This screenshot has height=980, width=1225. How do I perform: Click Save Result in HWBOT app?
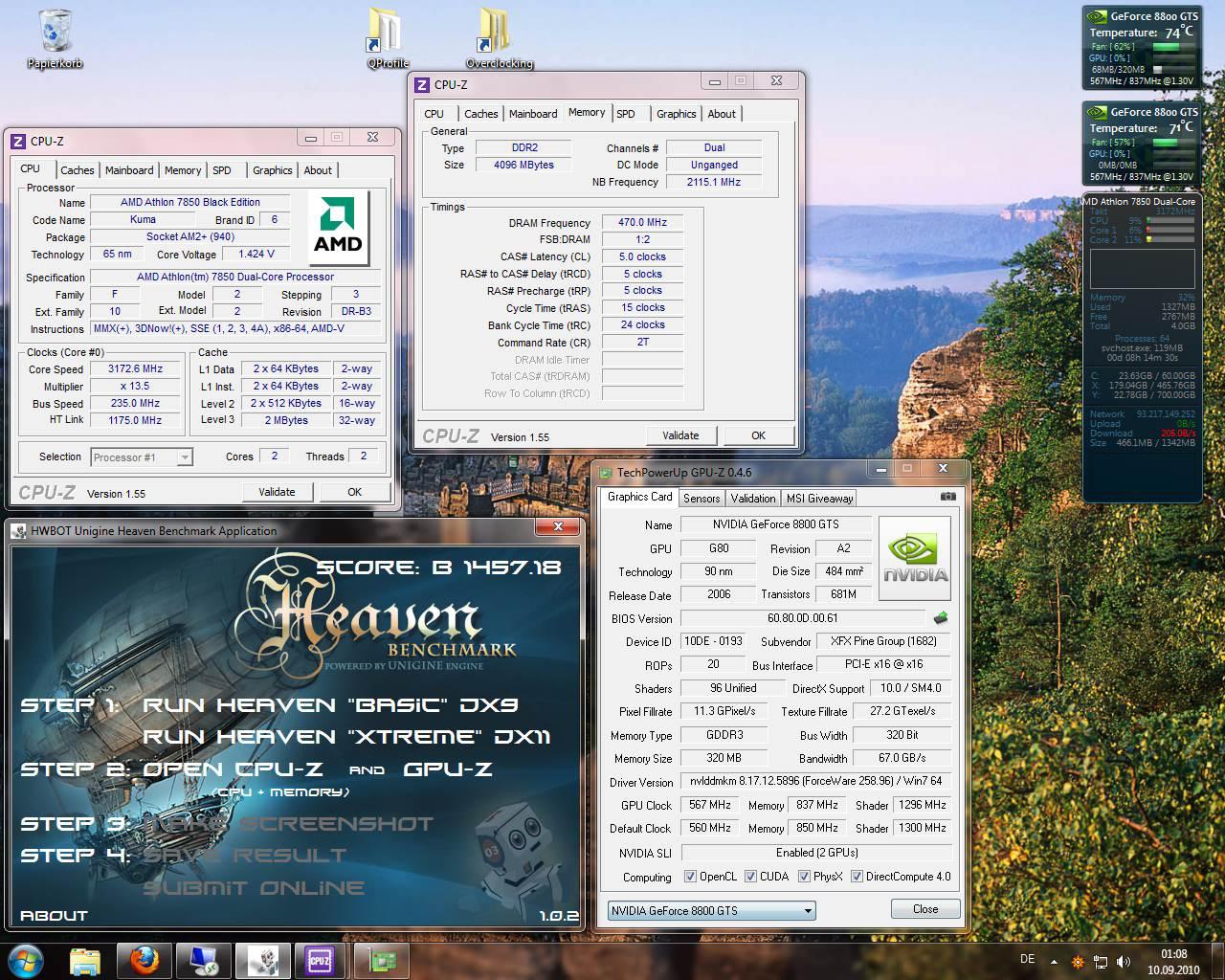(244, 855)
